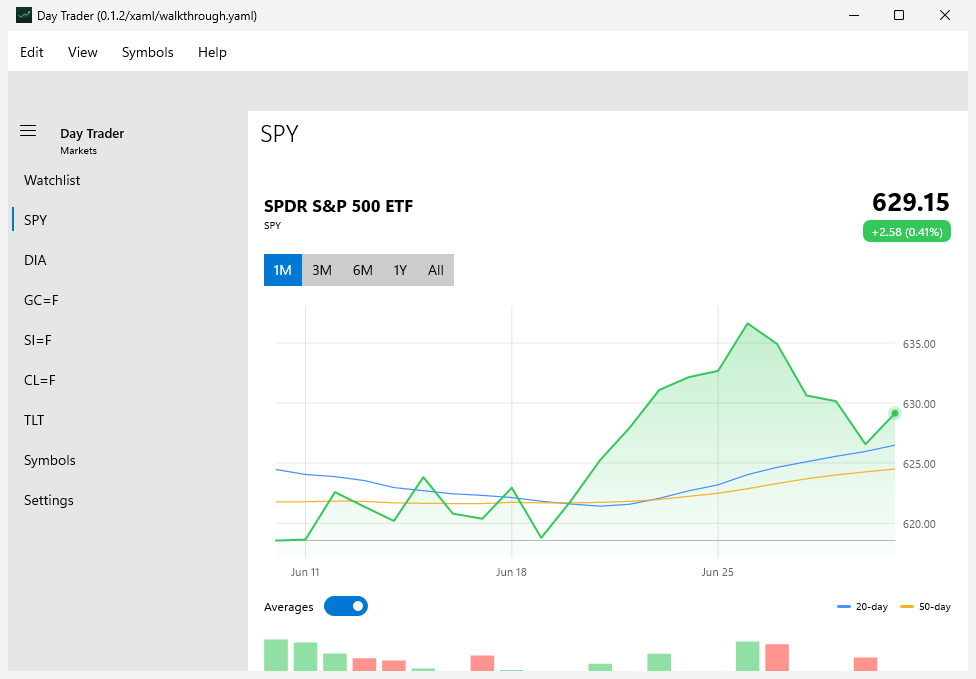The width and height of the screenshot is (976, 679).
Task: Open Settings in the sidebar
Action: [x=128, y=500]
